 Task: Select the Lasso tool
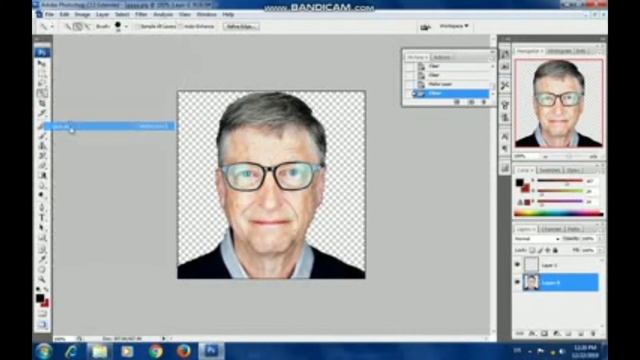(42, 83)
